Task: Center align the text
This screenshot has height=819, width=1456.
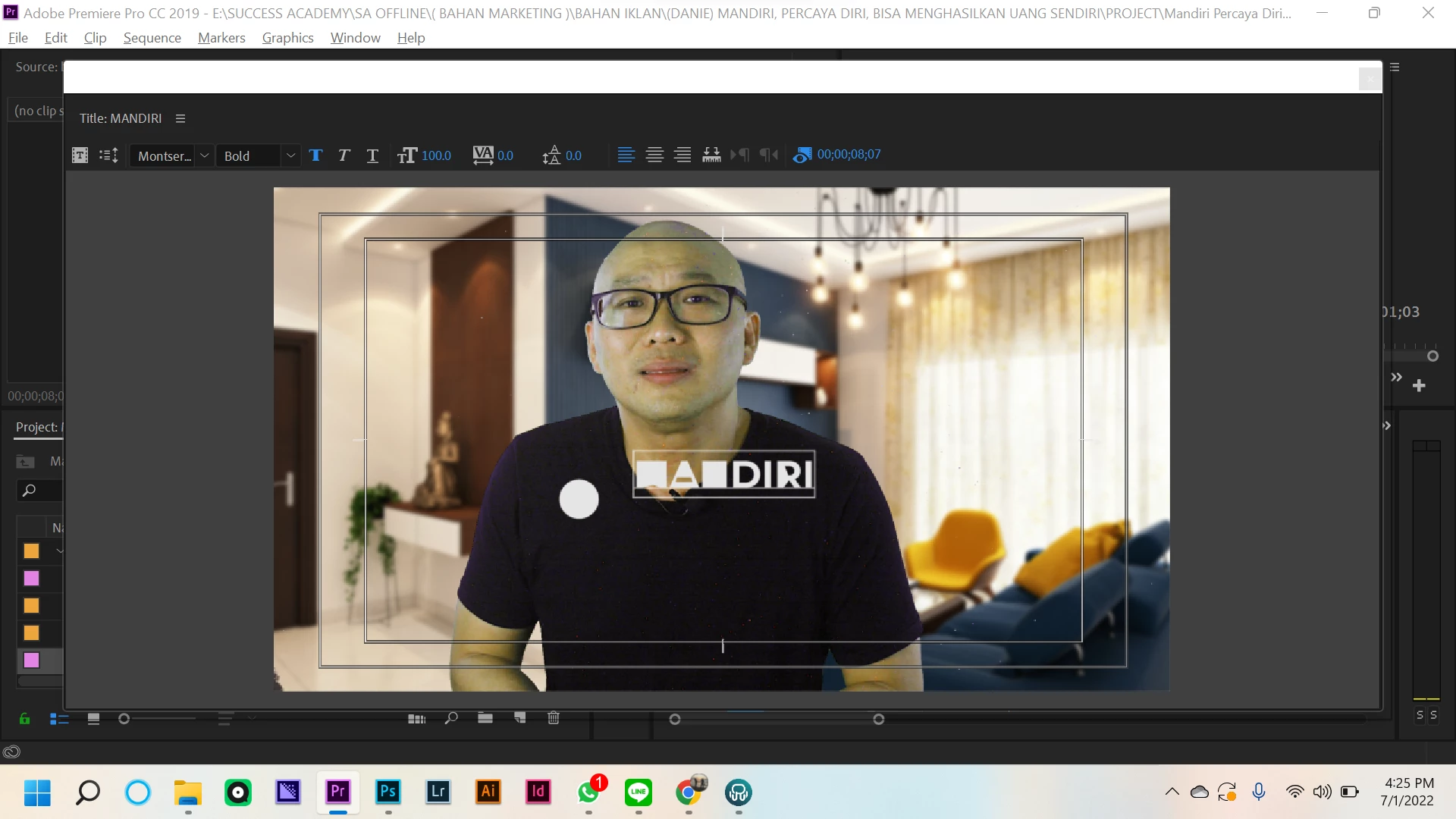Action: click(654, 155)
